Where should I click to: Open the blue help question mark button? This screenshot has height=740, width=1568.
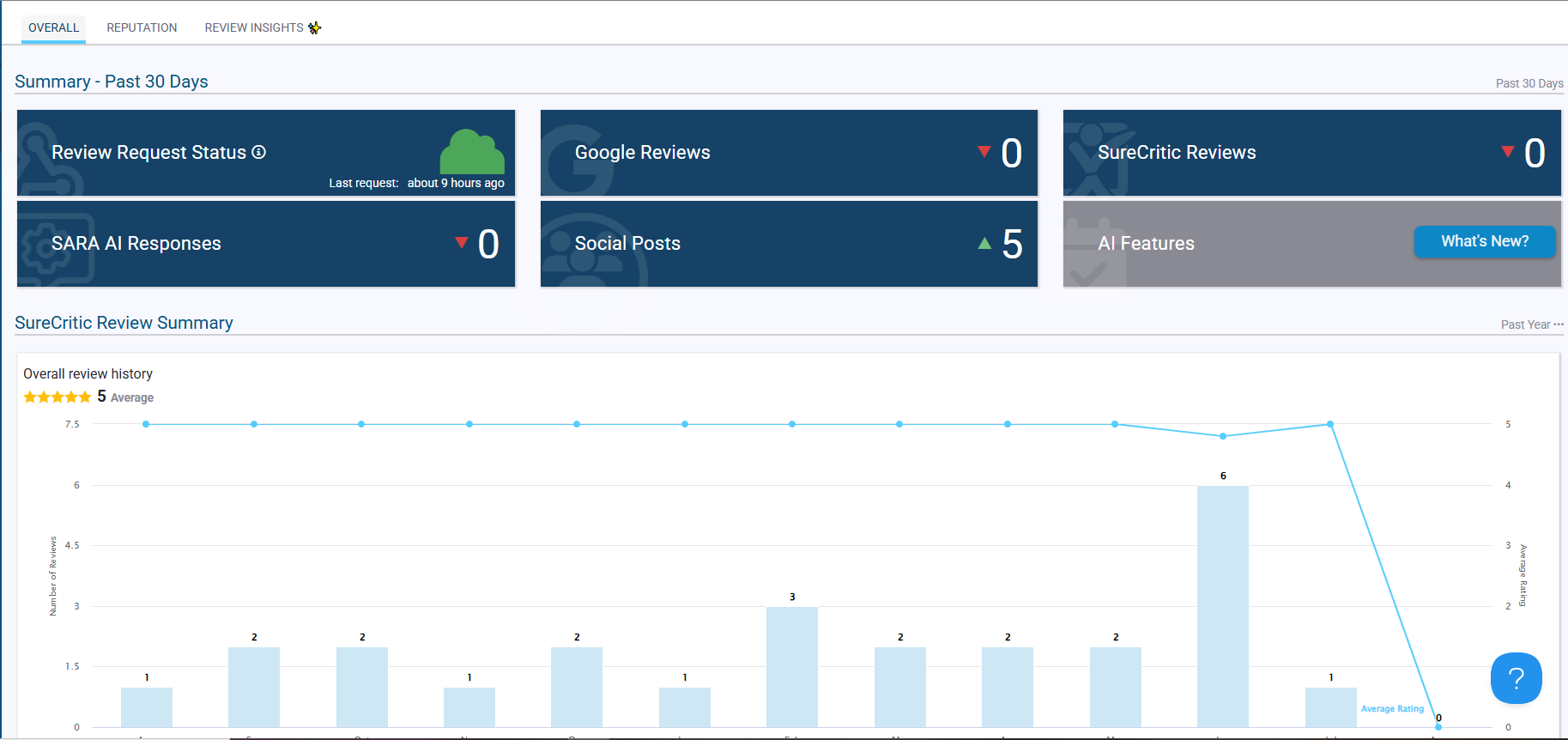1516,678
